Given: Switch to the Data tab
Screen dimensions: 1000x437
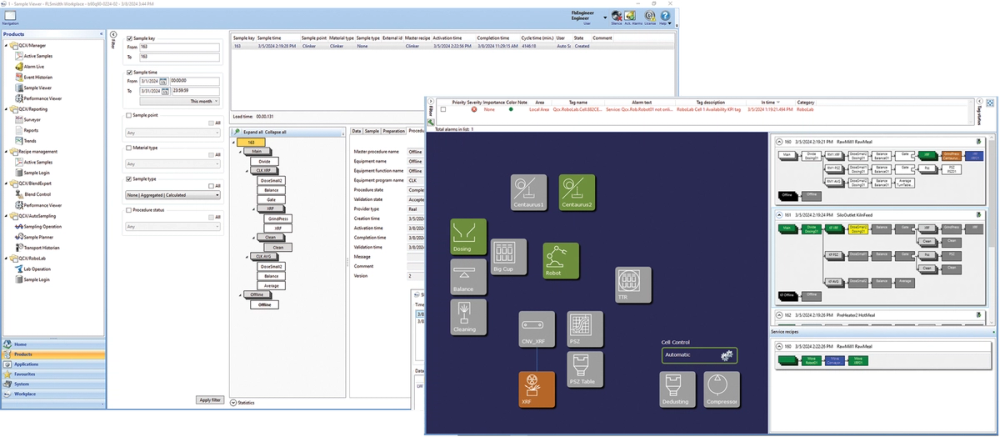Looking at the screenshot, I should coord(357,131).
